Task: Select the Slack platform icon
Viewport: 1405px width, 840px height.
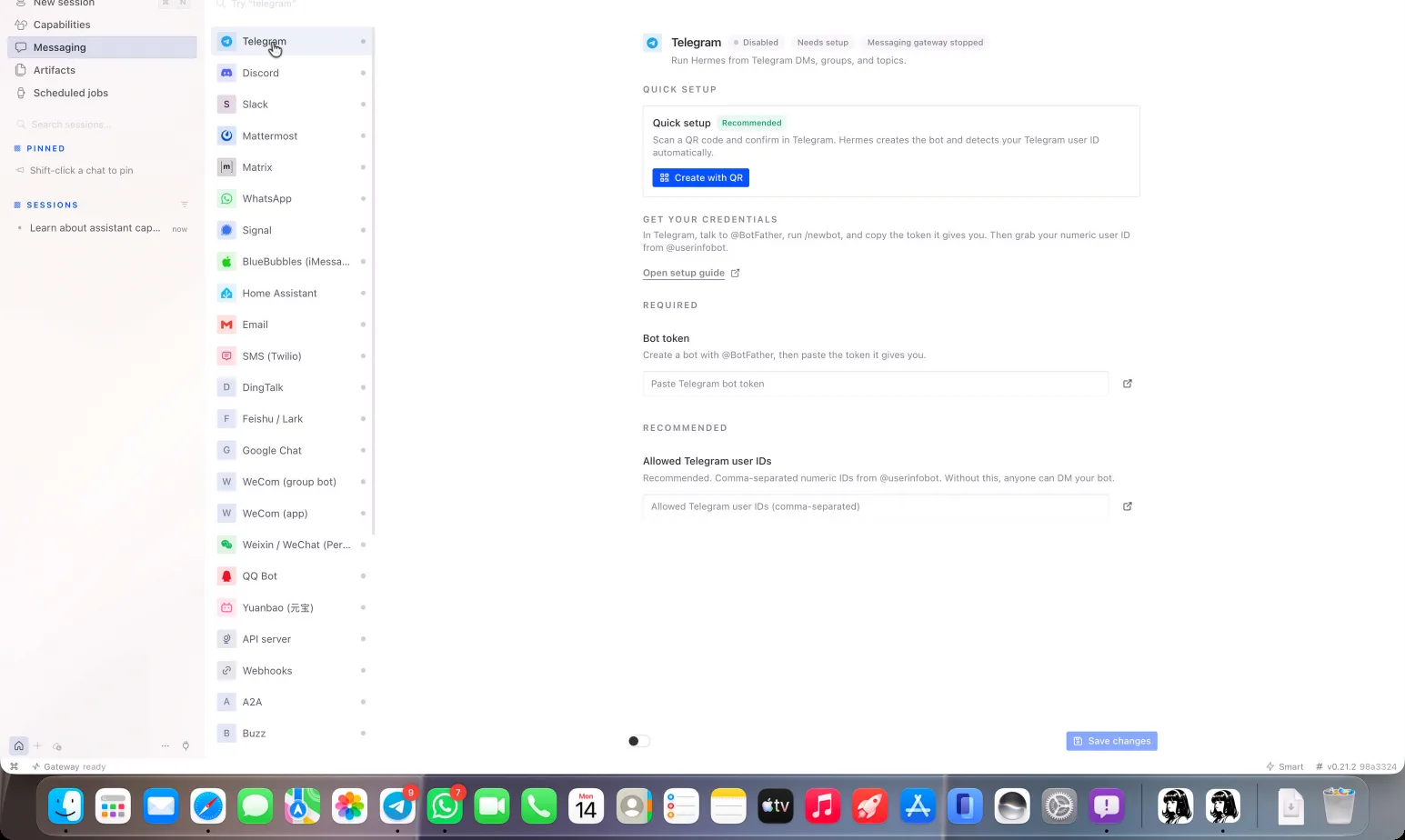Action: [x=226, y=105]
